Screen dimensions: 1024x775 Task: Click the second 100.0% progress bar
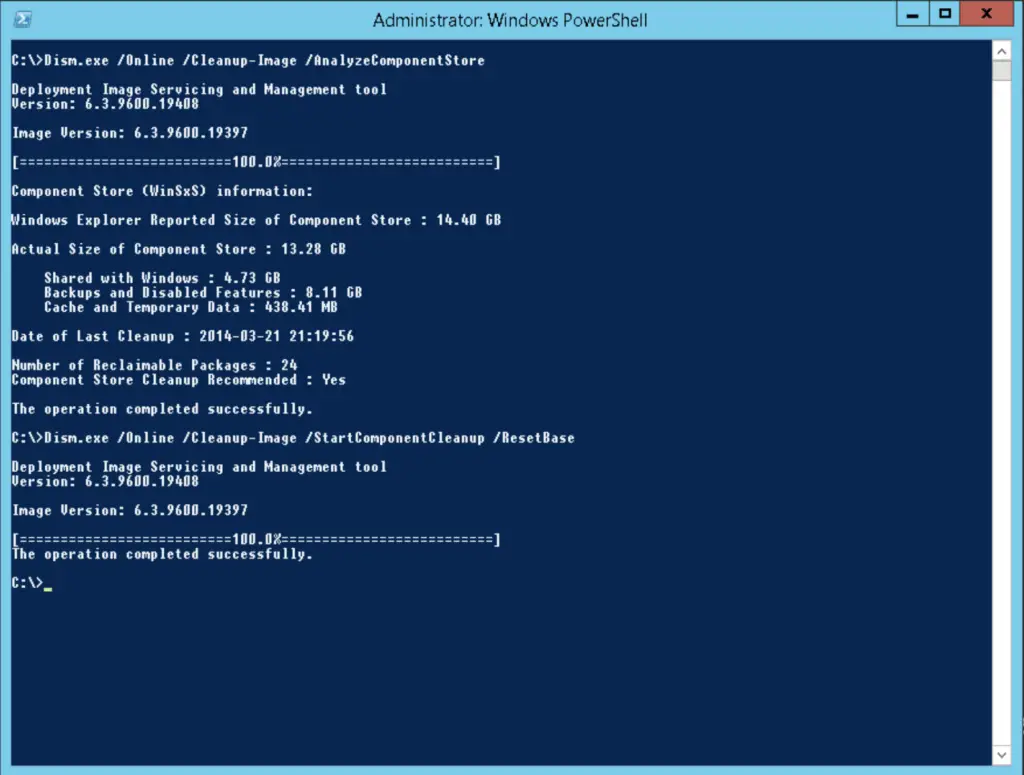[x=256, y=539]
